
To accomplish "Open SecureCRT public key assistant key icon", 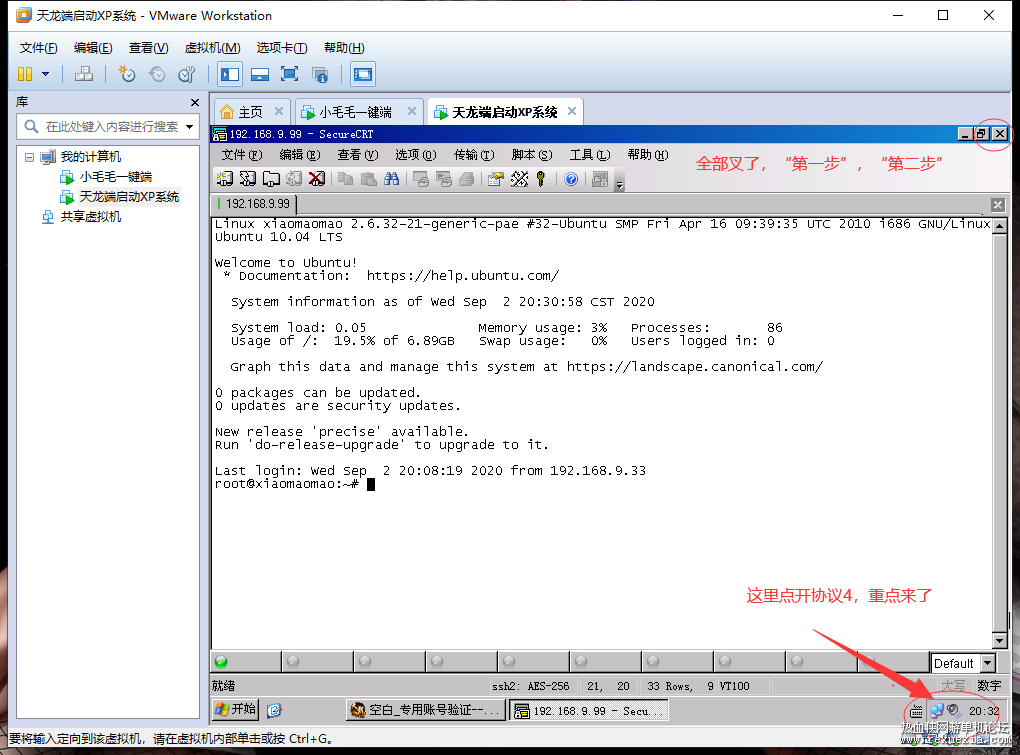I will tap(541, 179).
